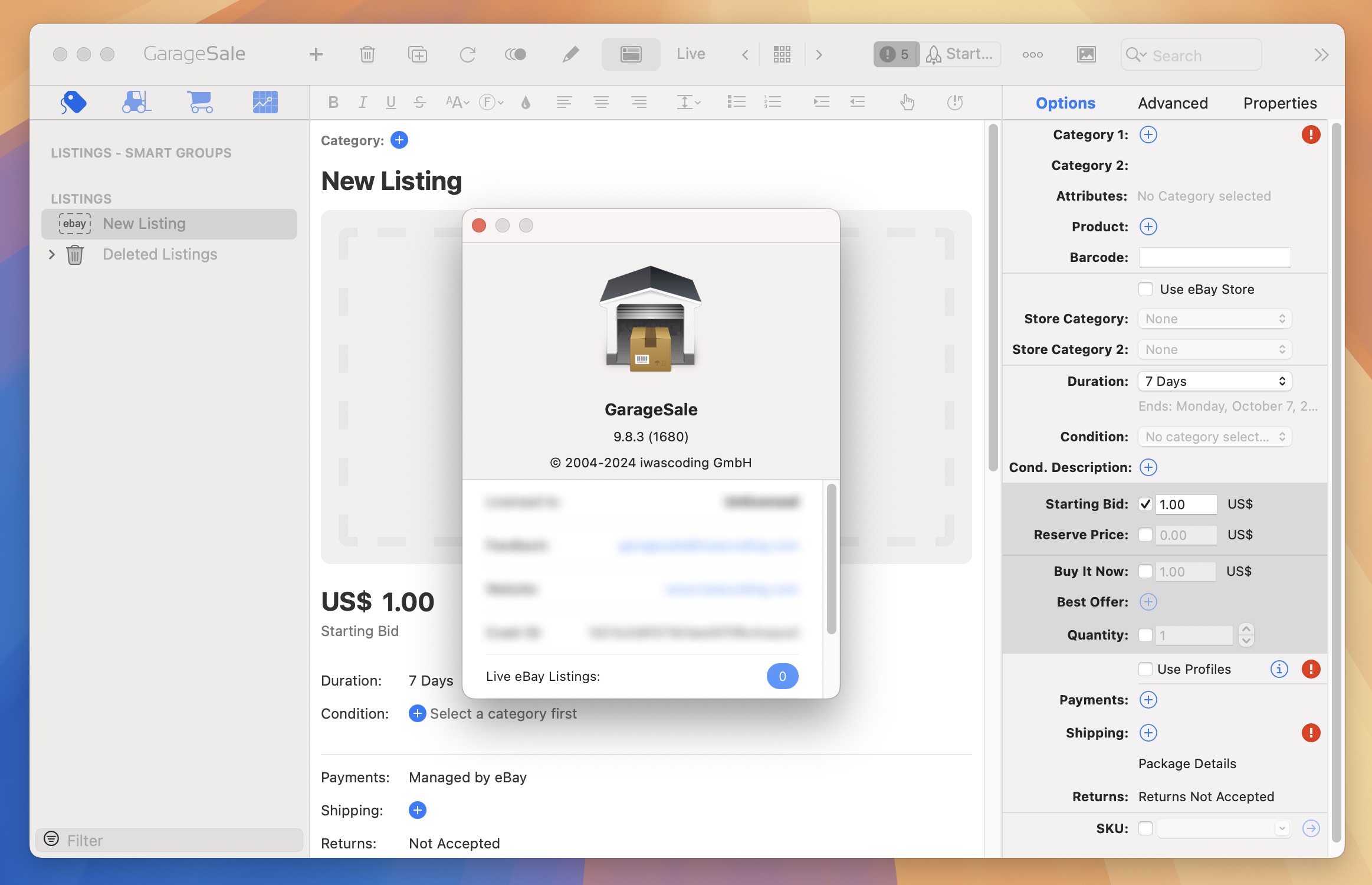Click the Barcode input field
This screenshot has height=885, width=1372.
1215,257
